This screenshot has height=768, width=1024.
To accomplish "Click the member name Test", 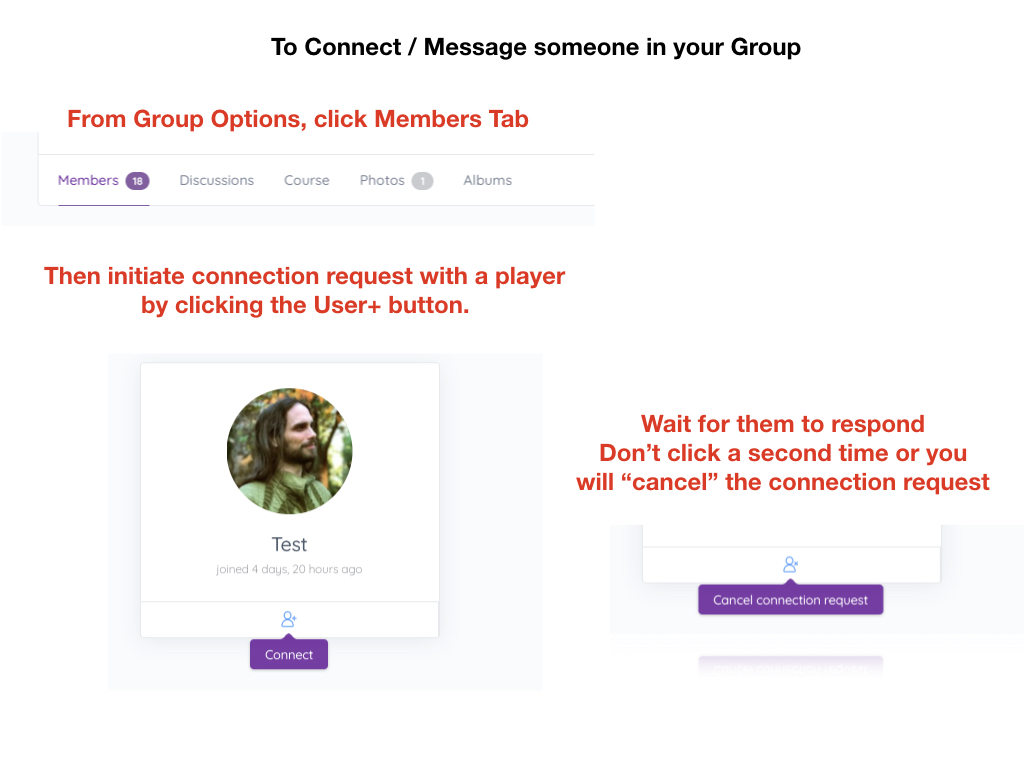I will [x=289, y=545].
